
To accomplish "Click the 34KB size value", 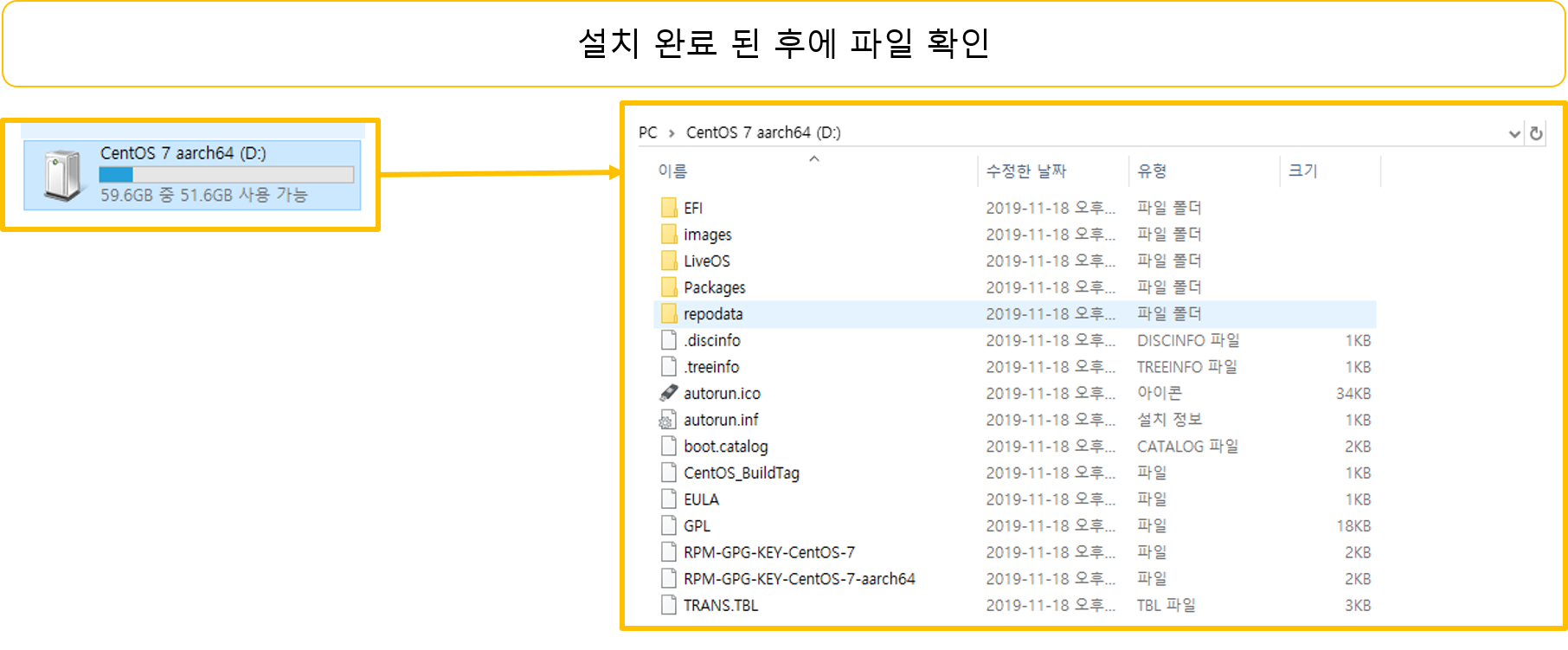I will [1353, 393].
